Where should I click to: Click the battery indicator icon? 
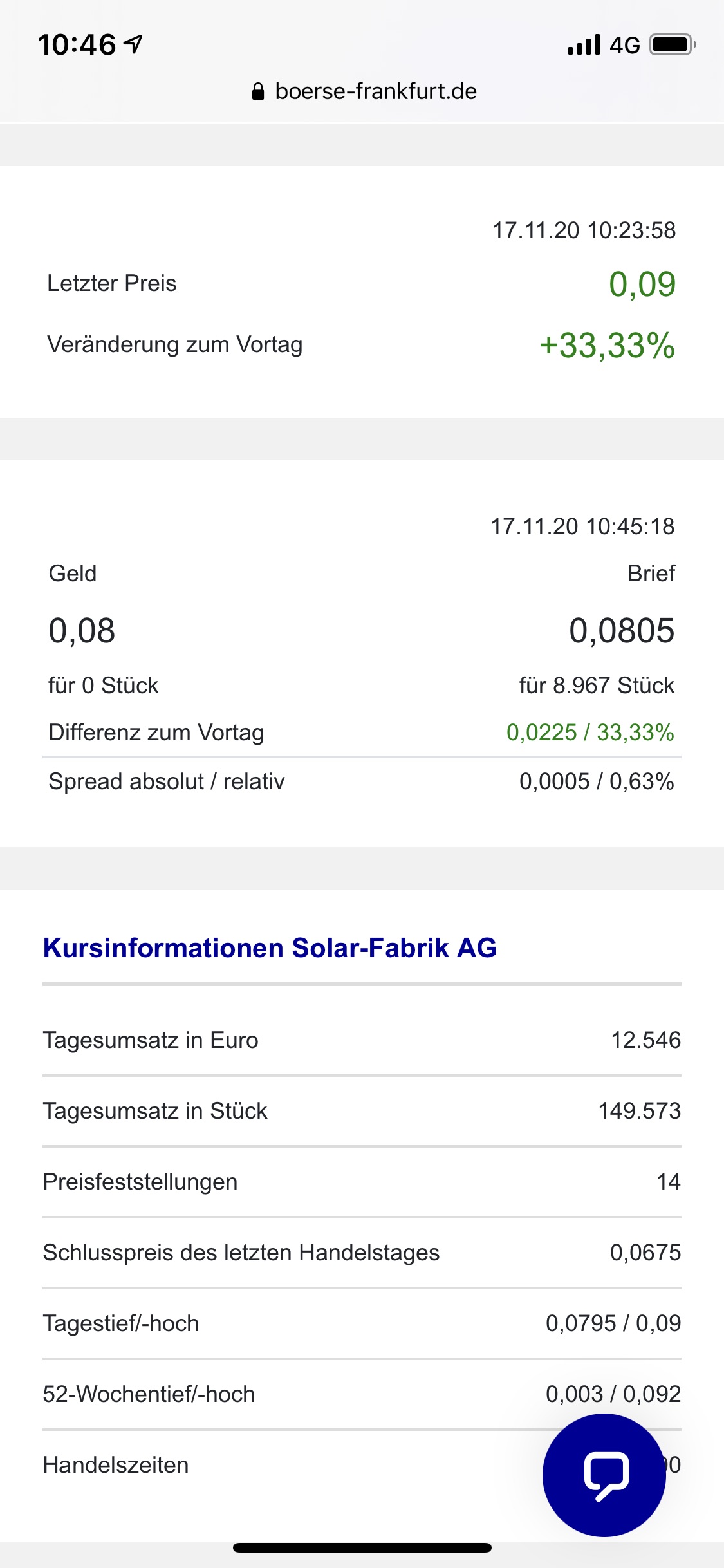(x=669, y=44)
